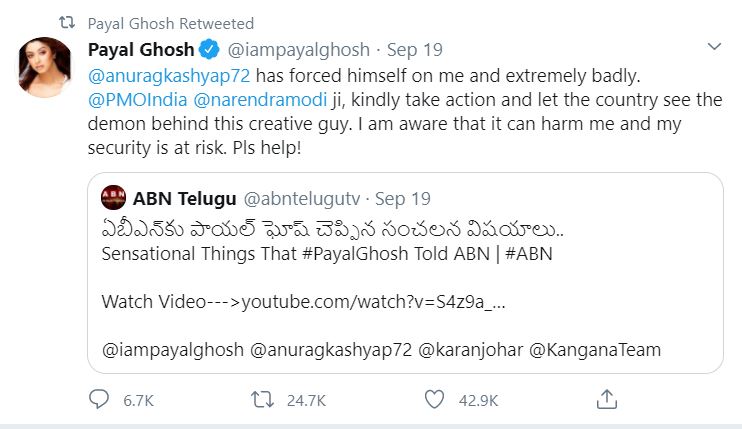This screenshot has height=429, width=742.
Task: Open the @iampayalghosh handle next to name
Action: click(x=299, y=48)
